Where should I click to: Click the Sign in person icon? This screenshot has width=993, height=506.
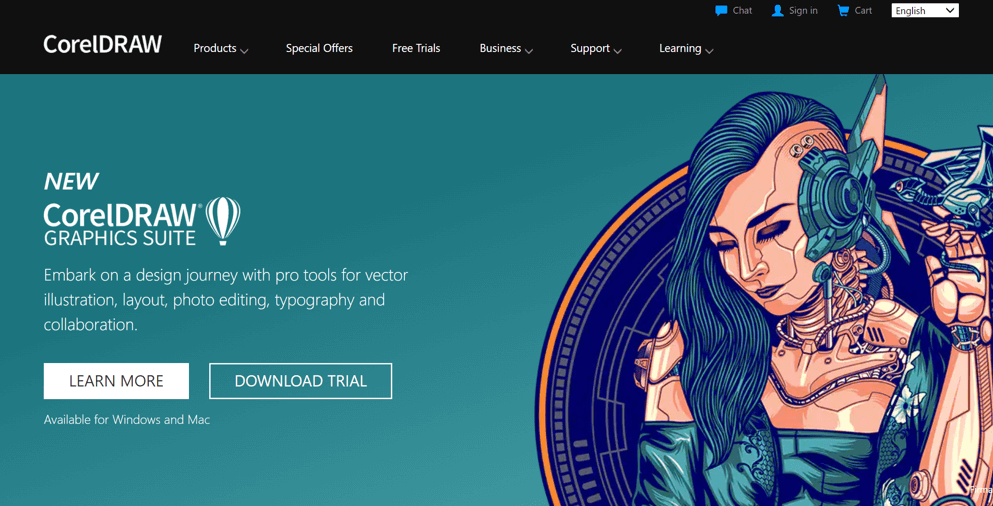point(778,11)
